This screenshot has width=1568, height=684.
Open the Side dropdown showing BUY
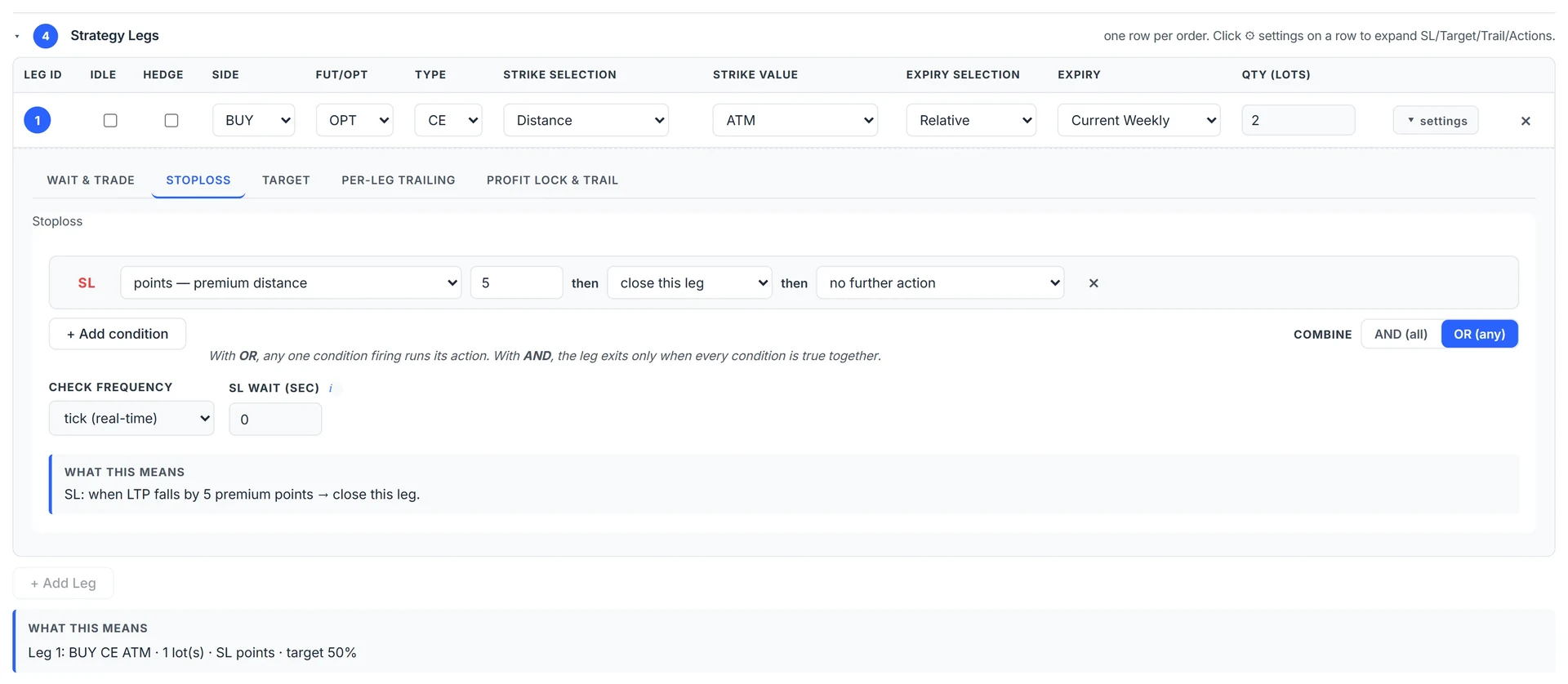(253, 120)
